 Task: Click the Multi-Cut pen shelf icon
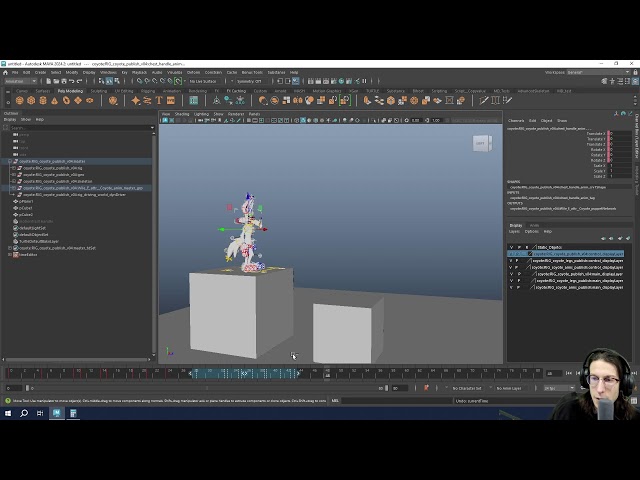[x=484, y=100]
